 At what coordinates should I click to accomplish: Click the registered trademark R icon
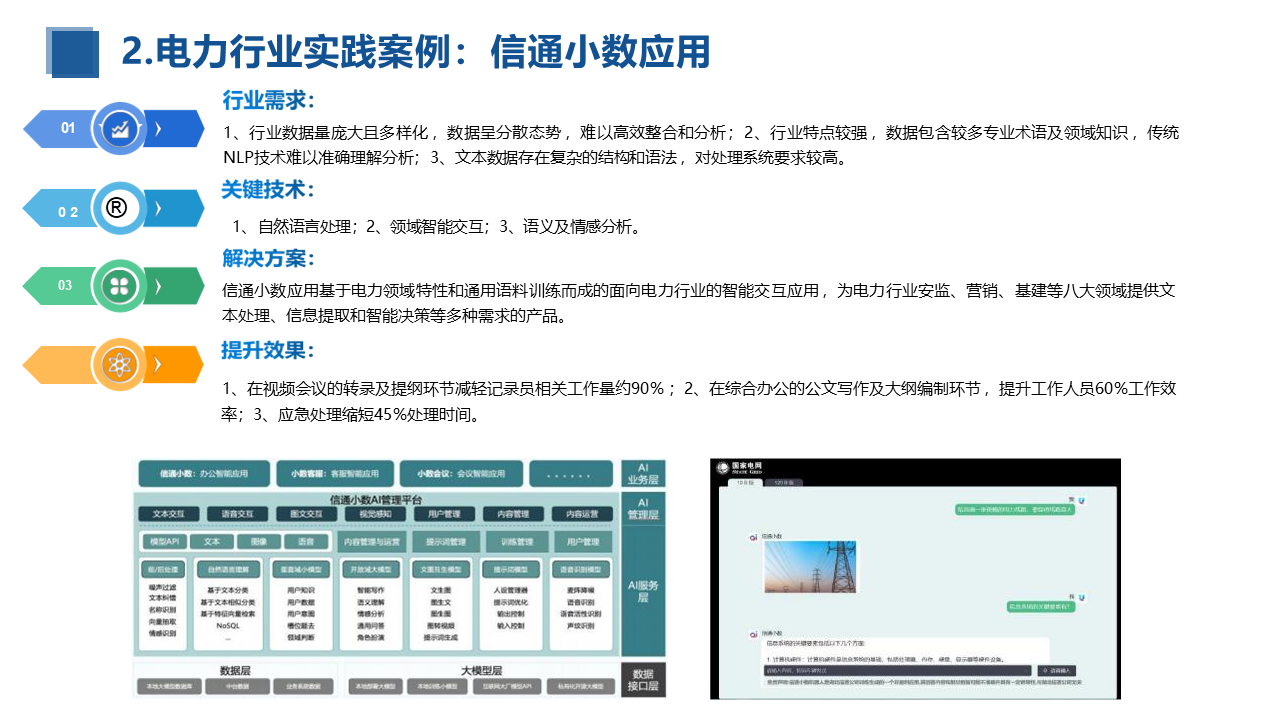(x=117, y=208)
